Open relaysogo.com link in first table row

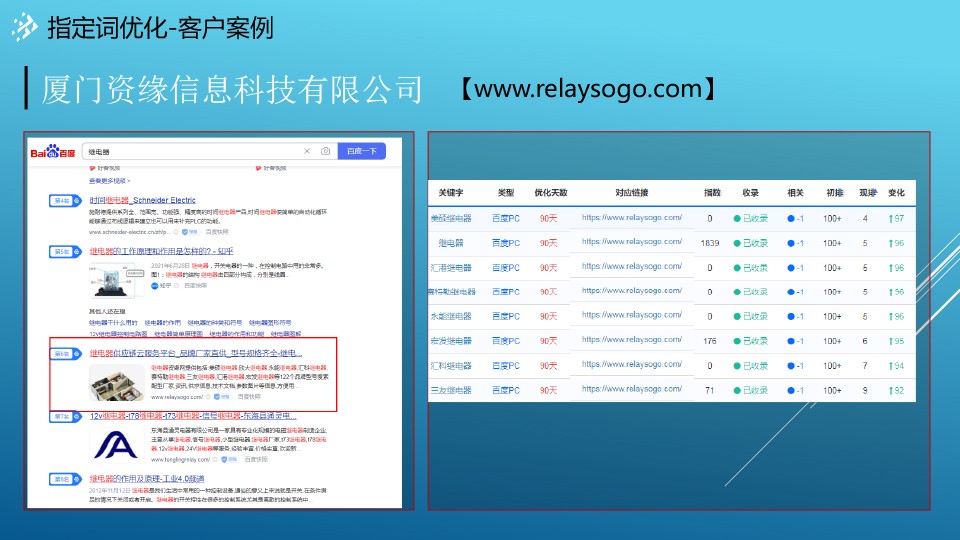(632, 218)
